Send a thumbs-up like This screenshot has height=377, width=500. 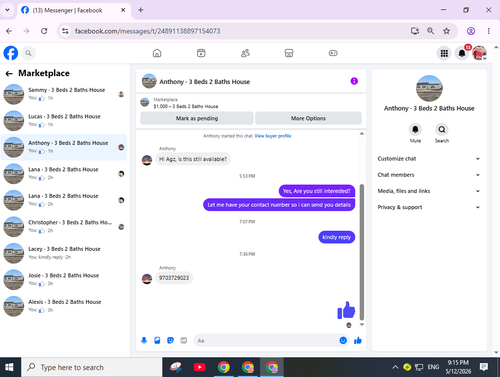click(358, 340)
